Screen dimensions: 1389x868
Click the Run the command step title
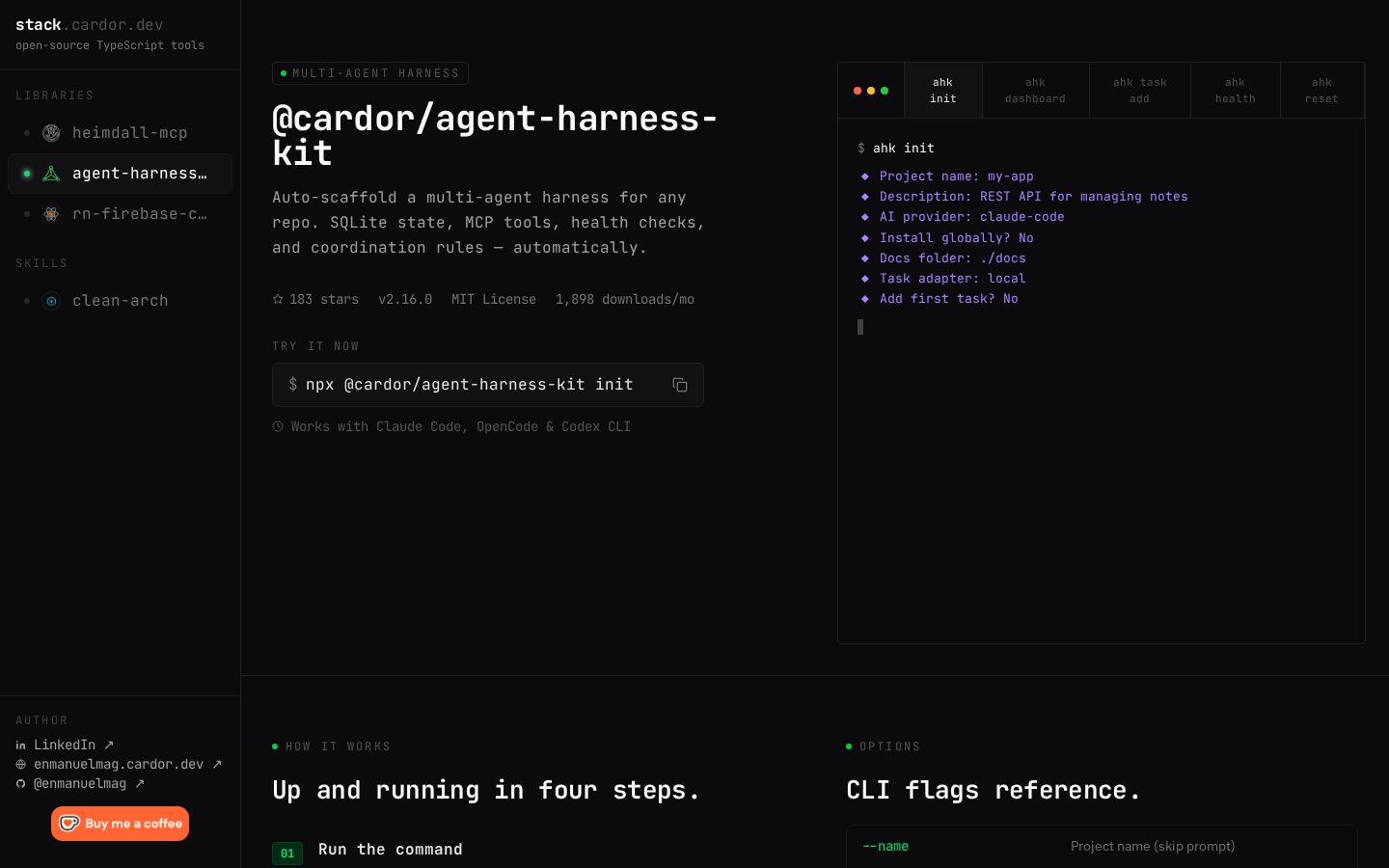tap(391, 850)
